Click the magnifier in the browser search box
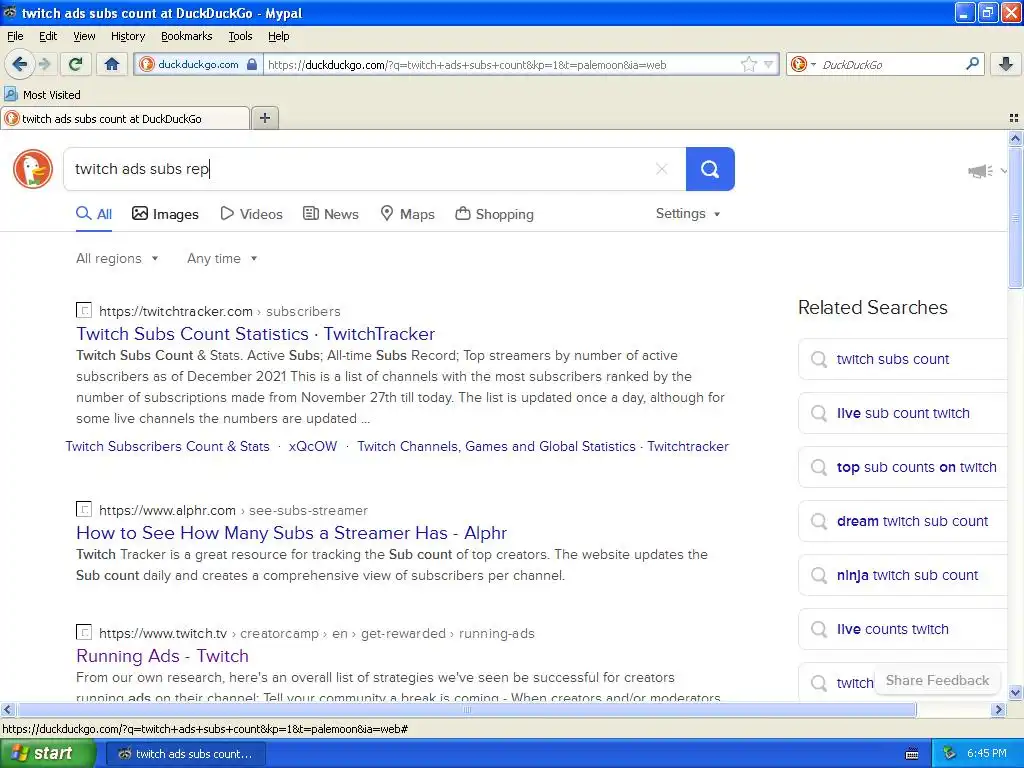Screen dimensions: 1024x768 (972, 64)
